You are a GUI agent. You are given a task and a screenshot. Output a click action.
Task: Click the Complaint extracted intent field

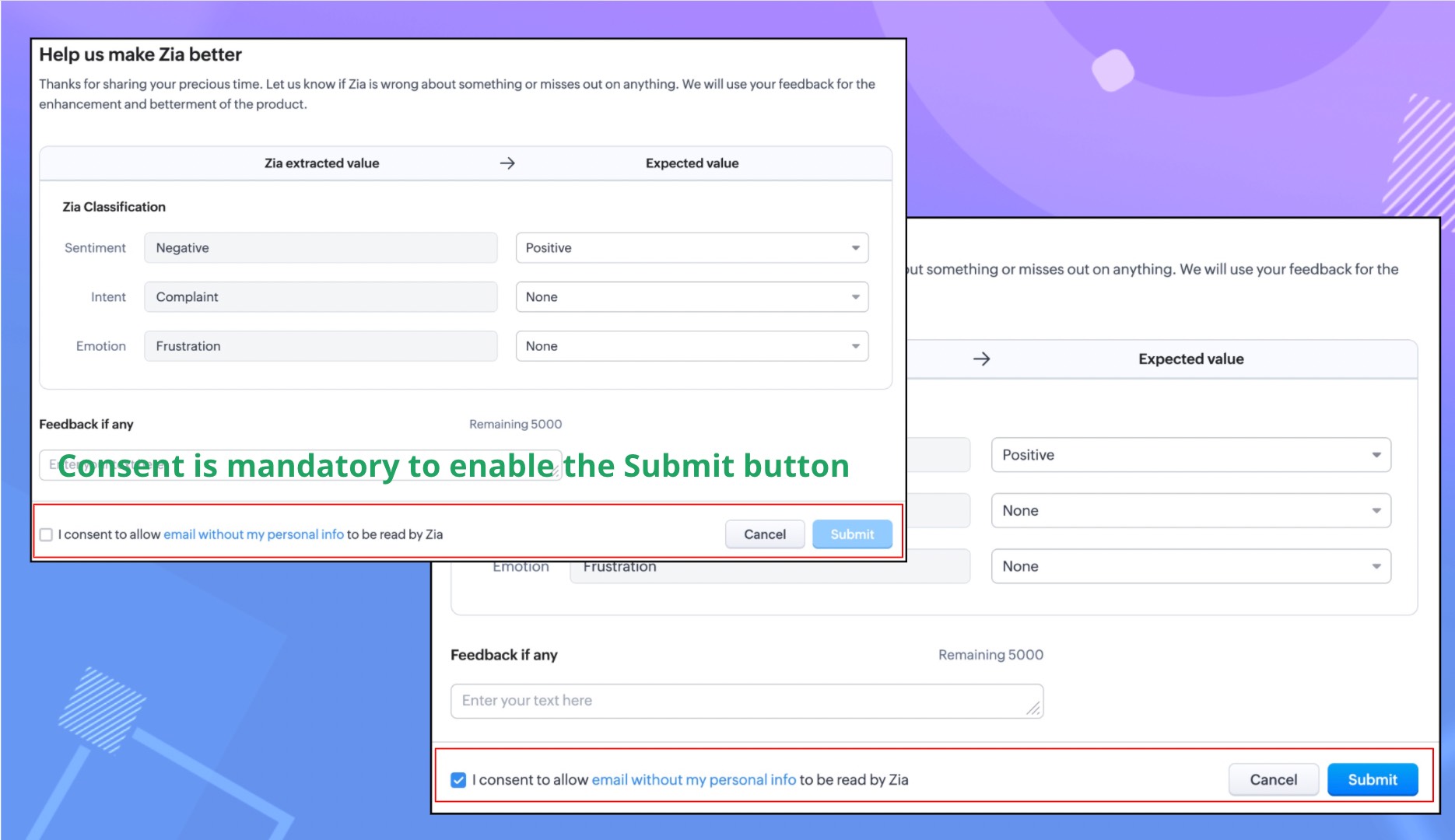(321, 297)
